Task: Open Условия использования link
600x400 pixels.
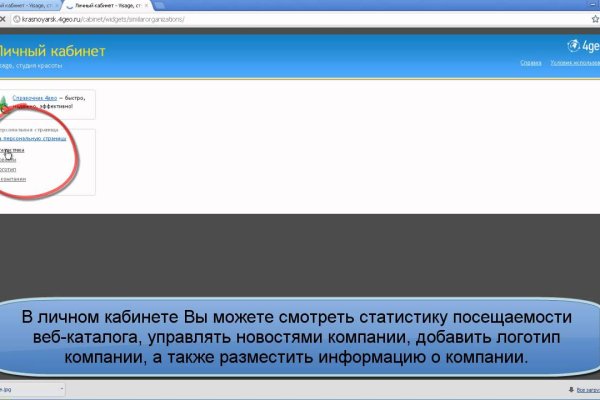Action: click(x=576, y=62)
